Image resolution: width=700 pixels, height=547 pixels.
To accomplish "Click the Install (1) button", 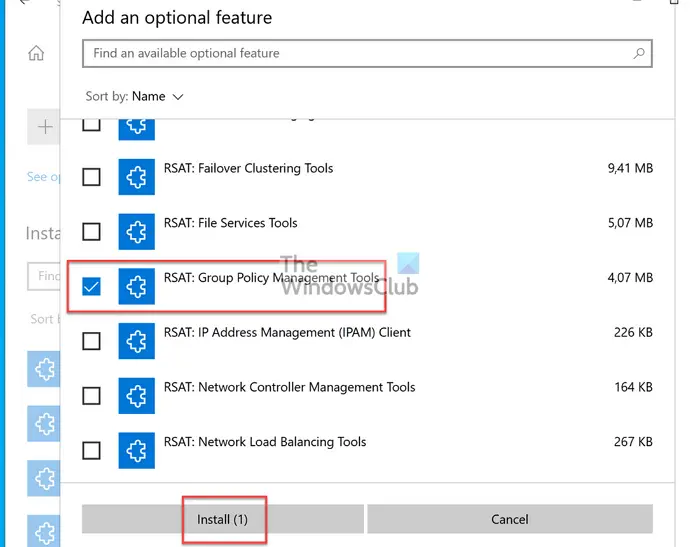I will (x=223, y=519).
